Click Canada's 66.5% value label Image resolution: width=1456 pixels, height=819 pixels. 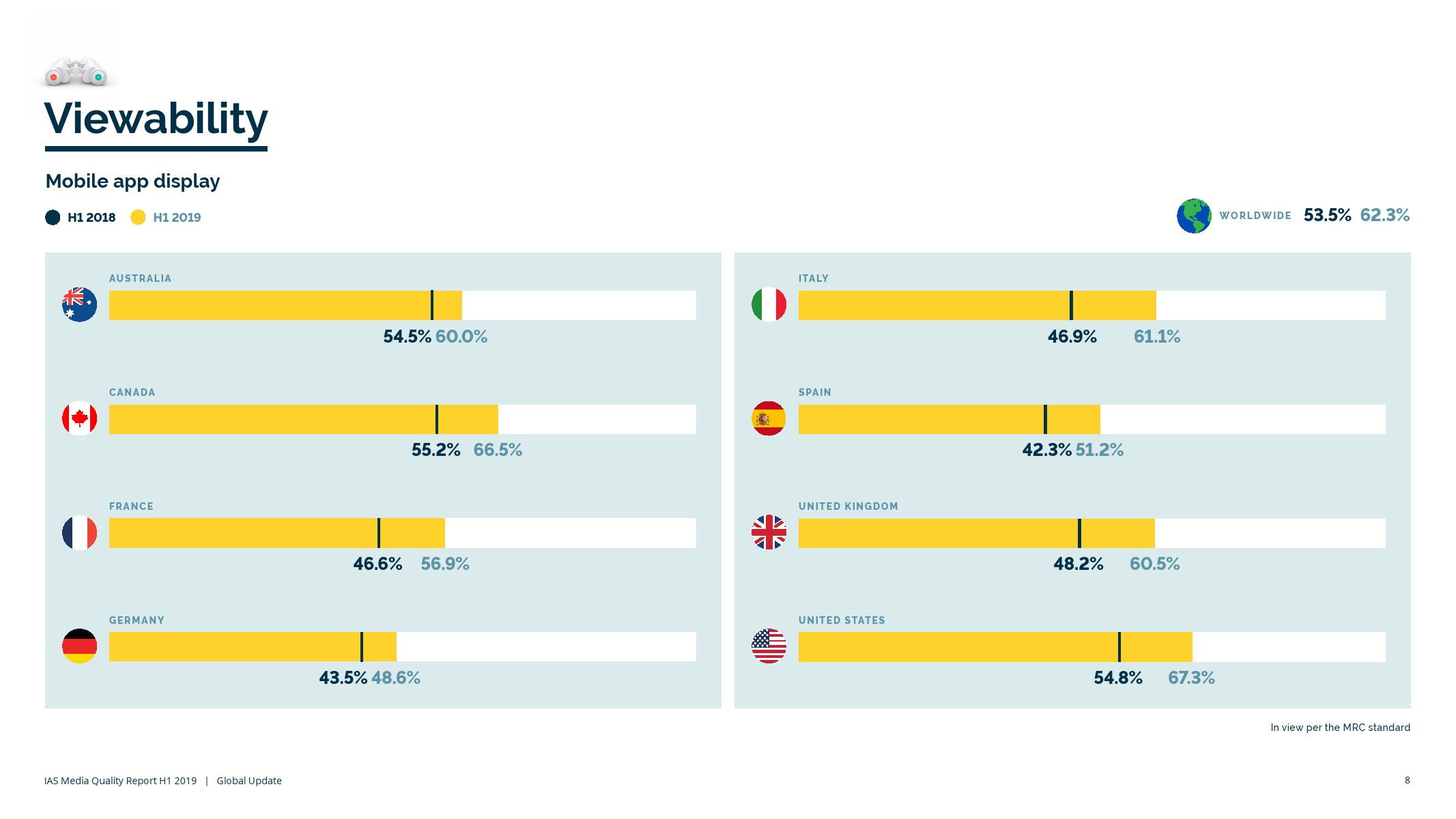click(498, 450)
